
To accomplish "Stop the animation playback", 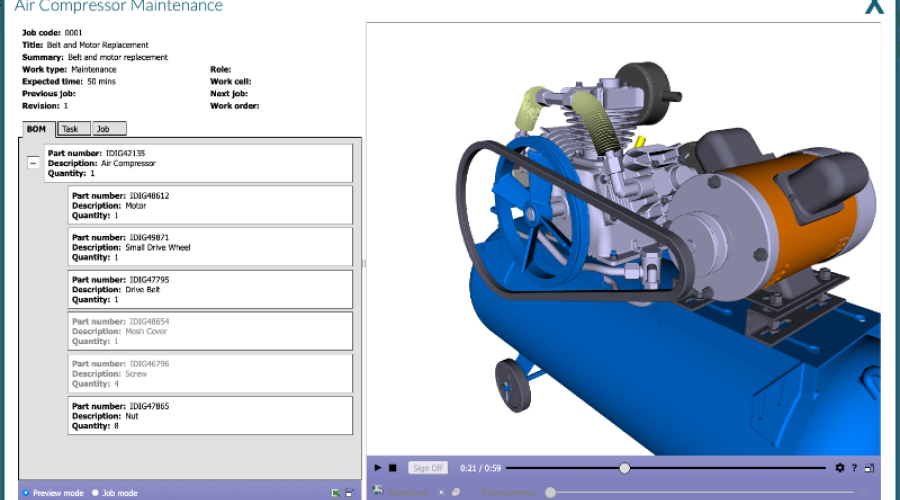I will point(393,468).
